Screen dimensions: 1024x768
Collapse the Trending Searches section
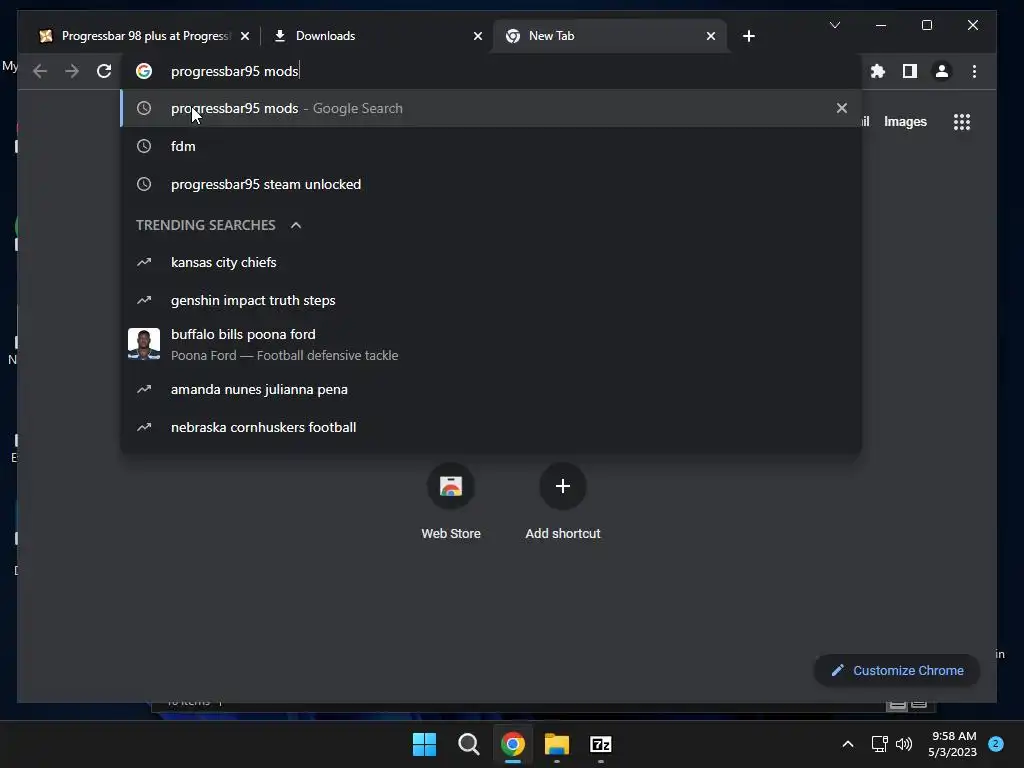296,225
